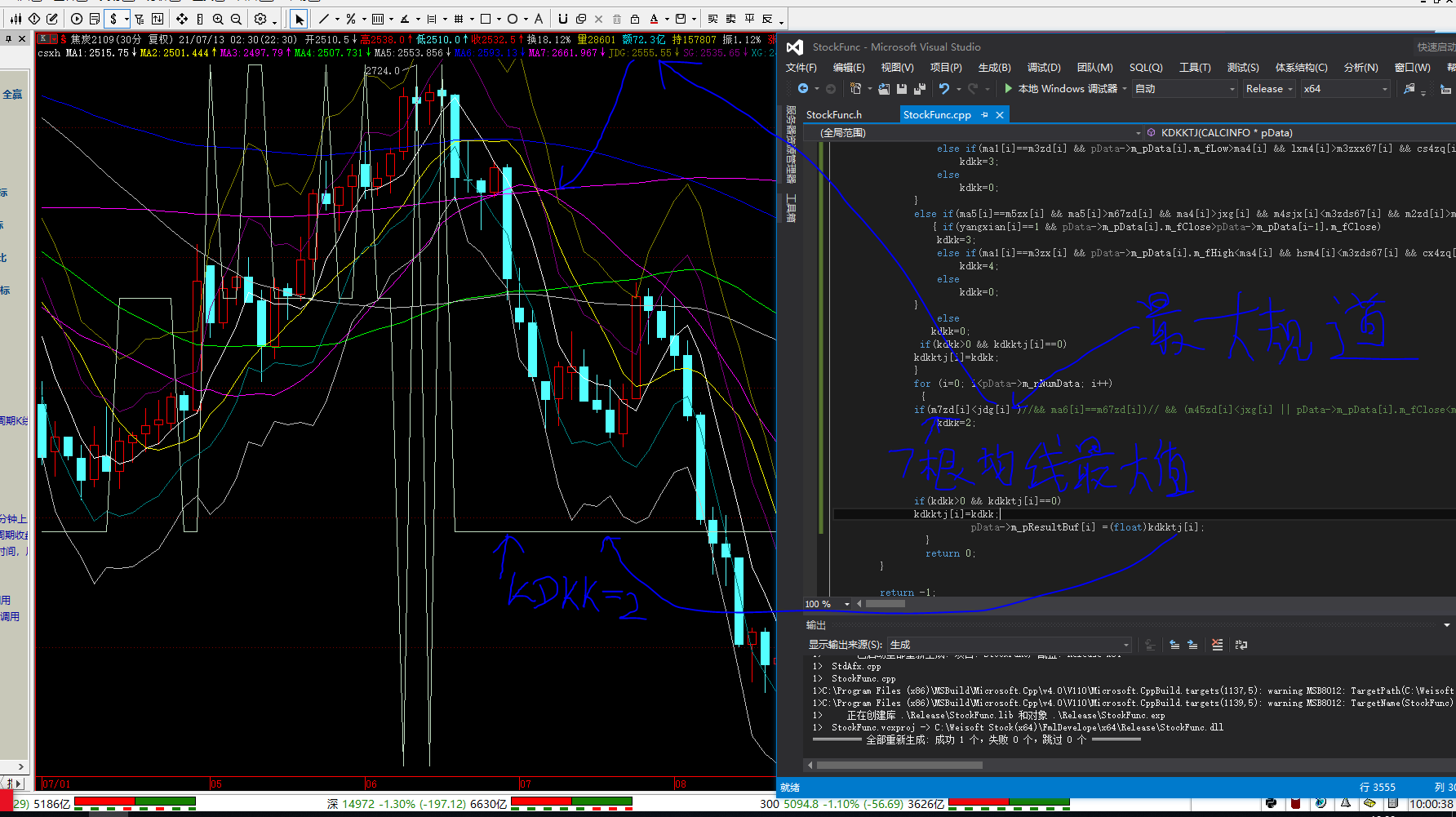The width and height of the screenshot is (1456, 817).
Task: Click the output panel horizontal scrollbar thumb
Action: point(899,765)
